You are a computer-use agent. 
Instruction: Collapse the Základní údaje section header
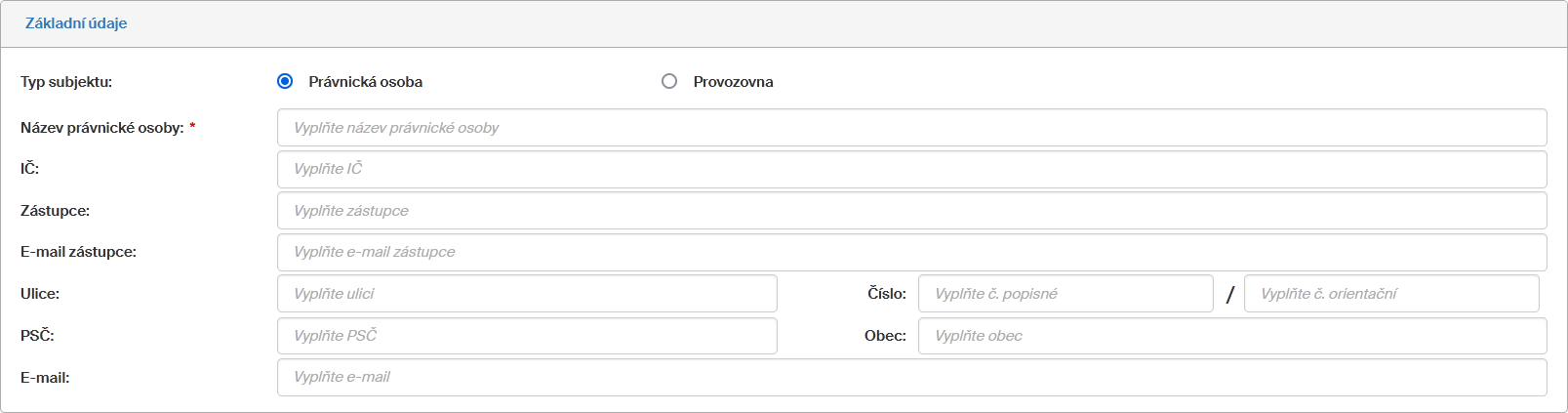click(x=76, y=23)
